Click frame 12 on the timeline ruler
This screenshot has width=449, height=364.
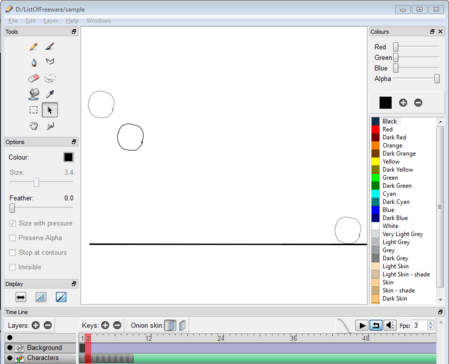pos(149,338)
